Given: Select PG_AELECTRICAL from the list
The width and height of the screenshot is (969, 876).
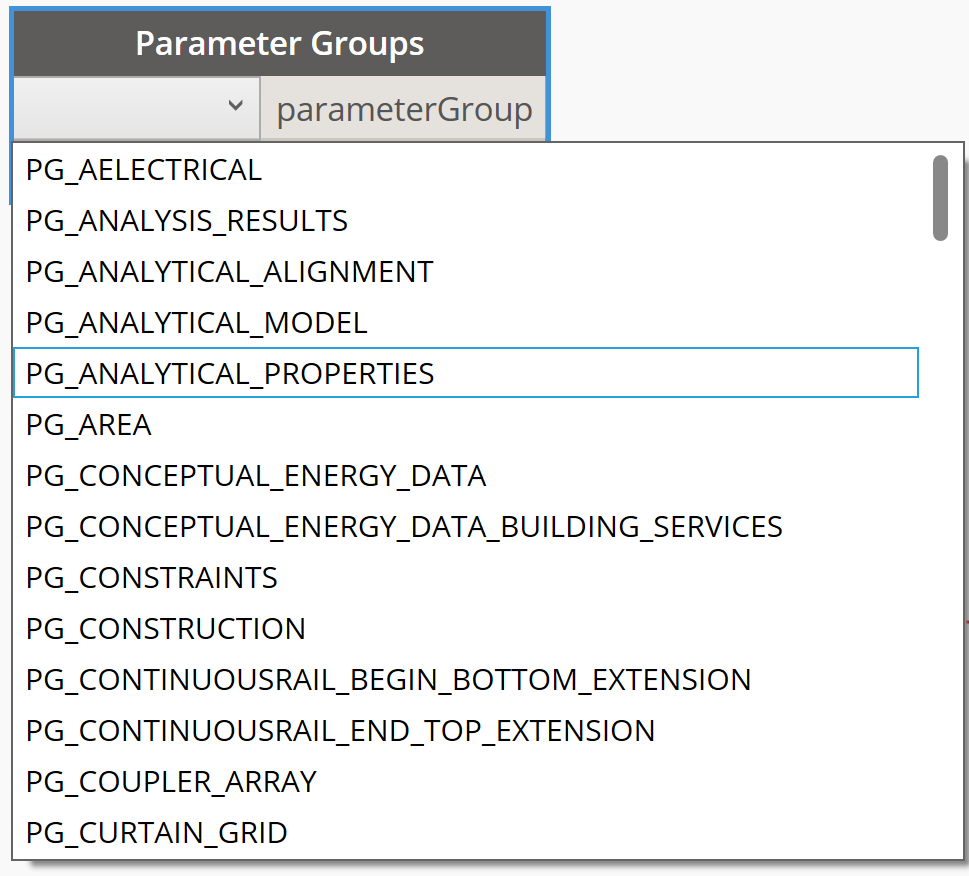Looking at the screenshot, I should pos(144,170).
